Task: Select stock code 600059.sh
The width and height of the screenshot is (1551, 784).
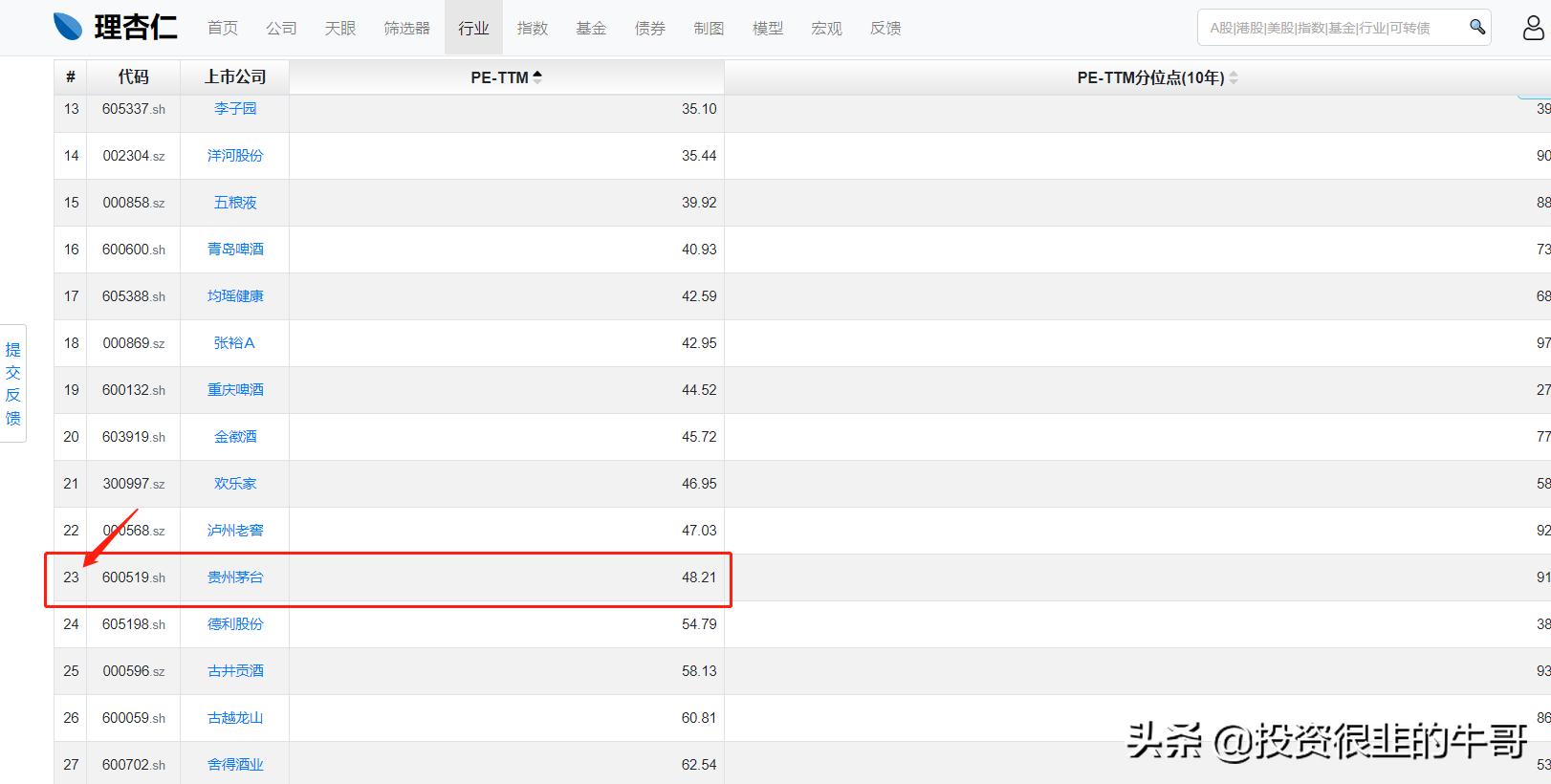Action: click(134, 718)
